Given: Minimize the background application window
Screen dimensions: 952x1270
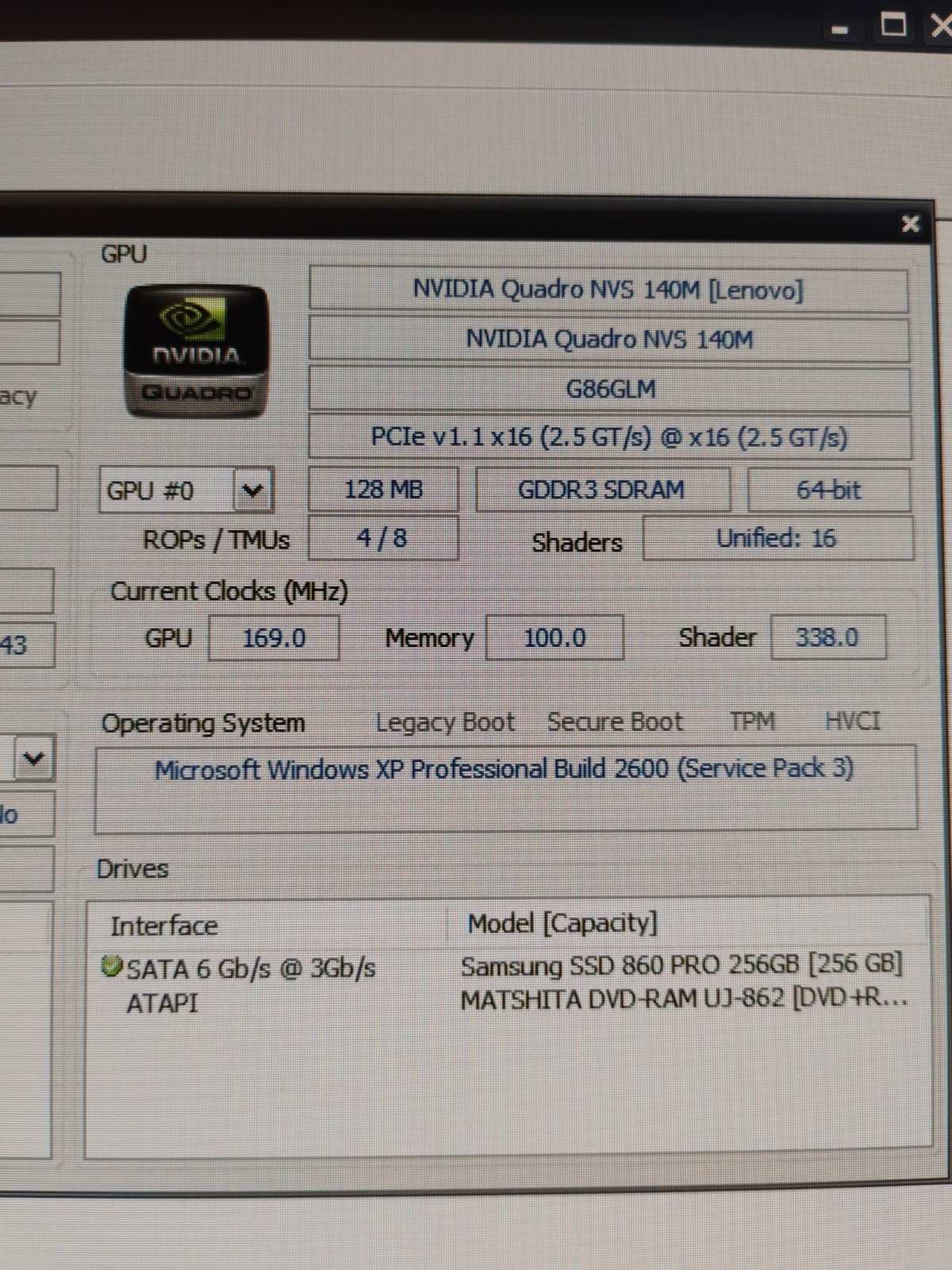Looking at the screenshot, I should coord(840,30).
